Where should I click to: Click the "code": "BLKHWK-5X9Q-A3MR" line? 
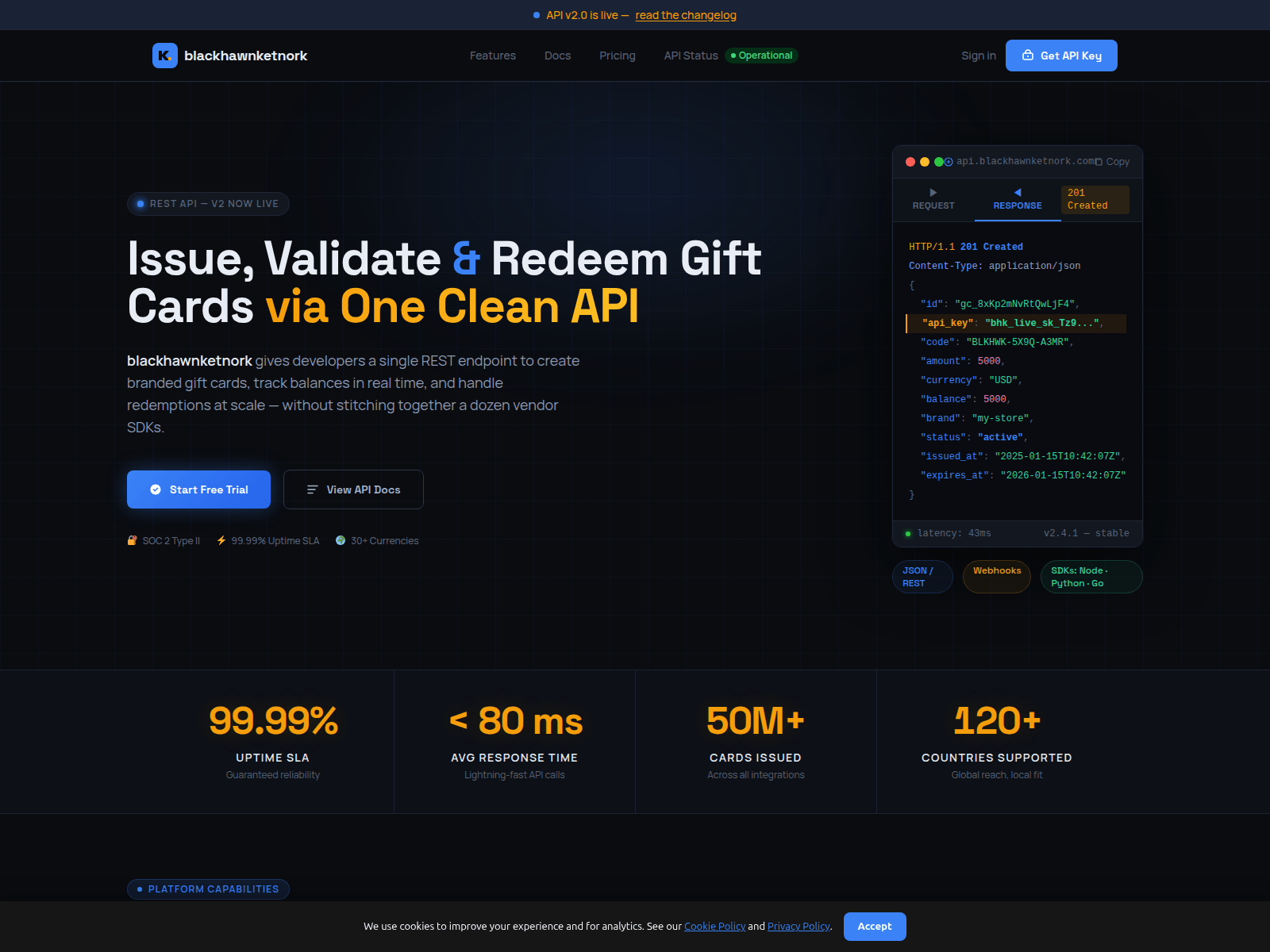point(997,343)
